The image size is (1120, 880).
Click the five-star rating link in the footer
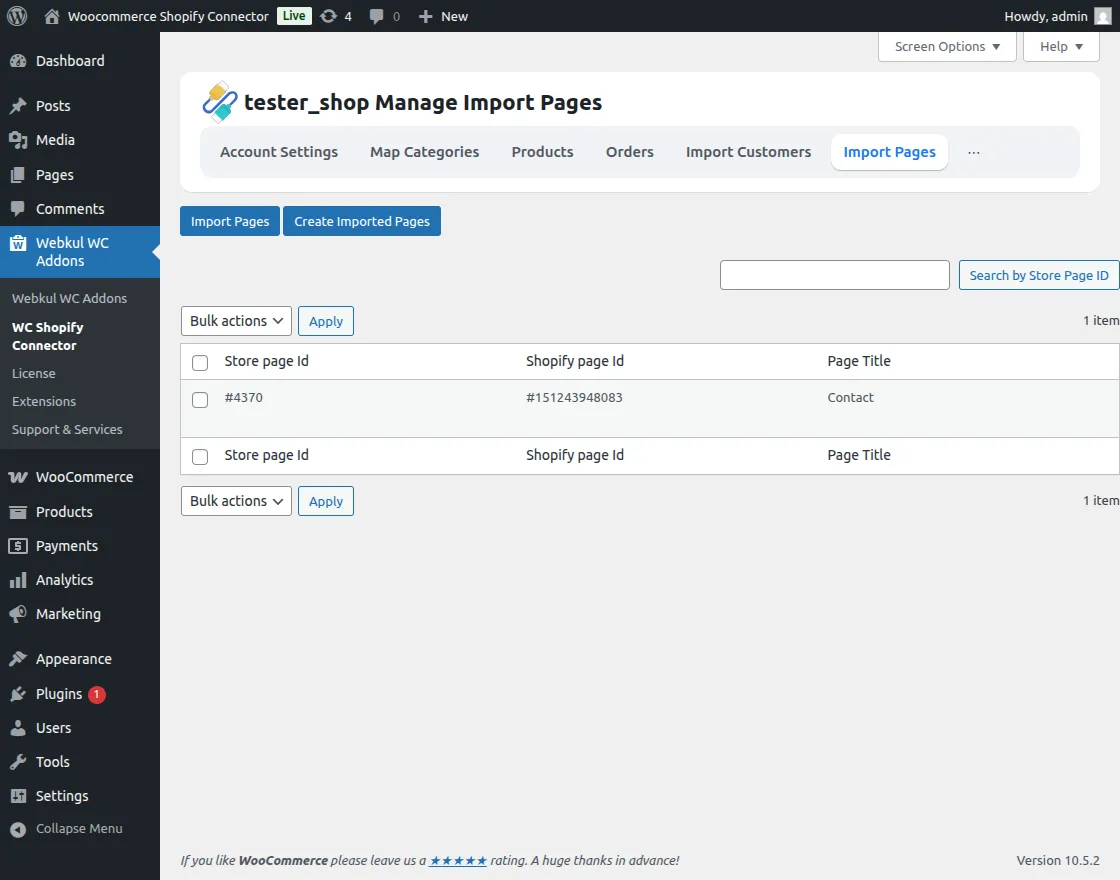coord(457,860)
